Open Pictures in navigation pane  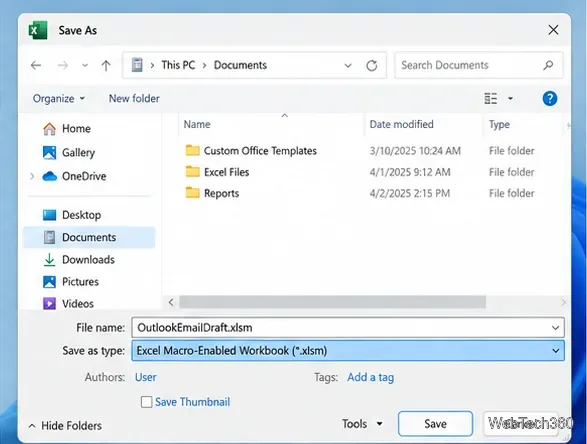(80, 282)
